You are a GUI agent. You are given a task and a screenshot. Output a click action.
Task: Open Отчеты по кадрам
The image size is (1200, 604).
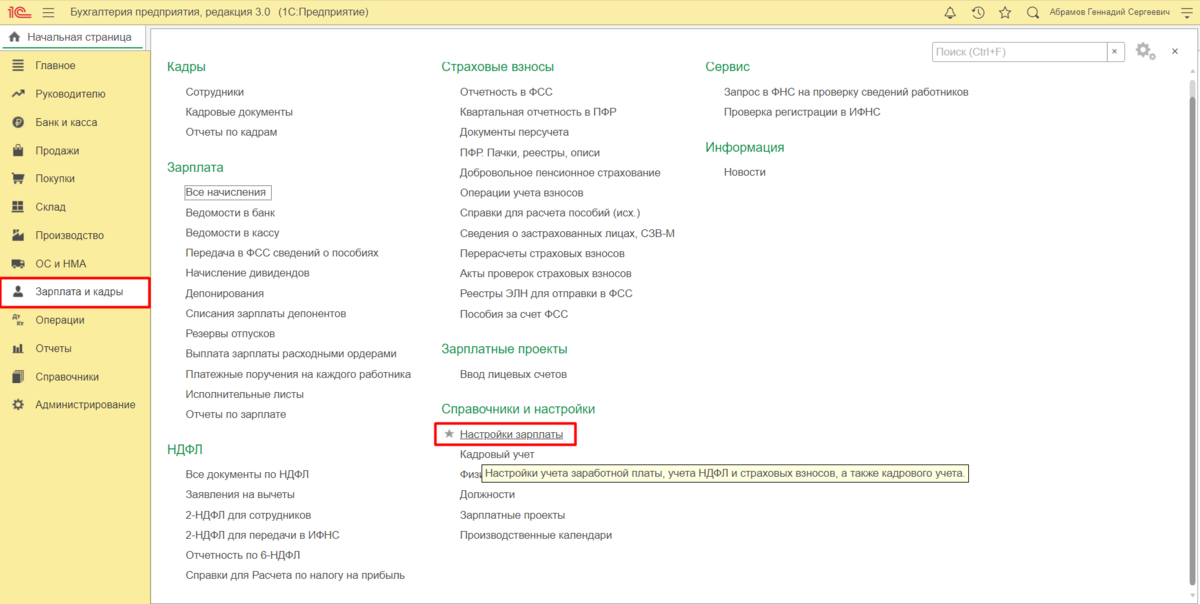click(x=231, y=132)
